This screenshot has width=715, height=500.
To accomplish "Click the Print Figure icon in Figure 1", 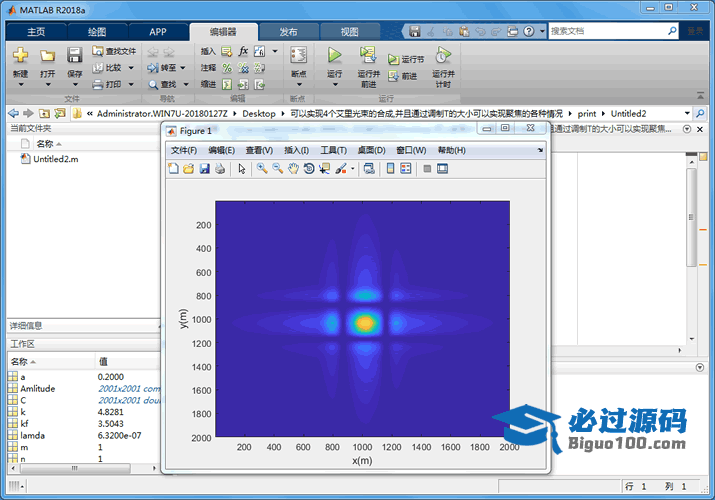I will click(220, 169).
